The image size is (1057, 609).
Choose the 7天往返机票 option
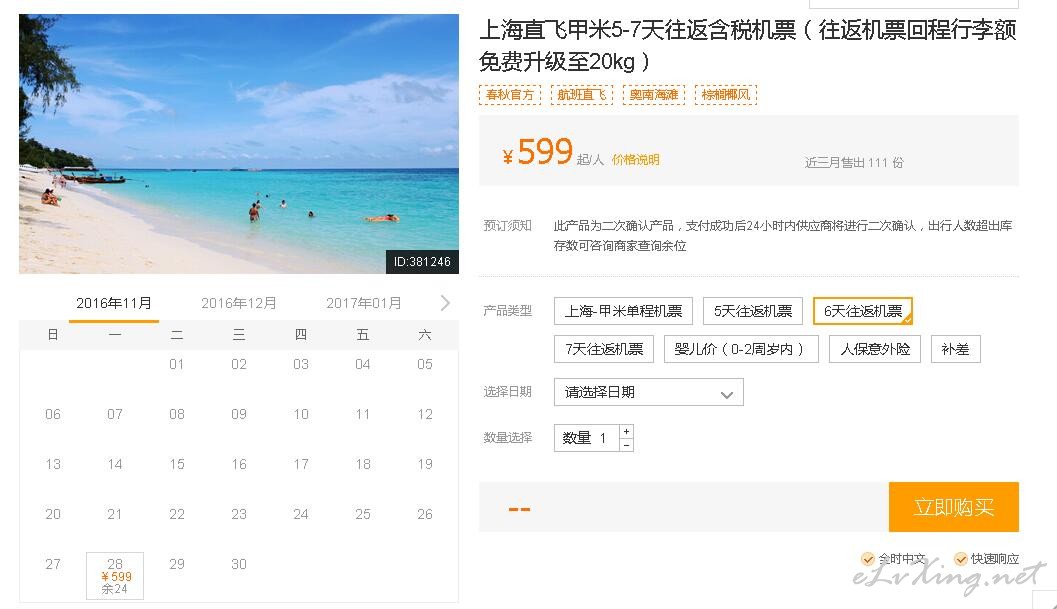603,349
